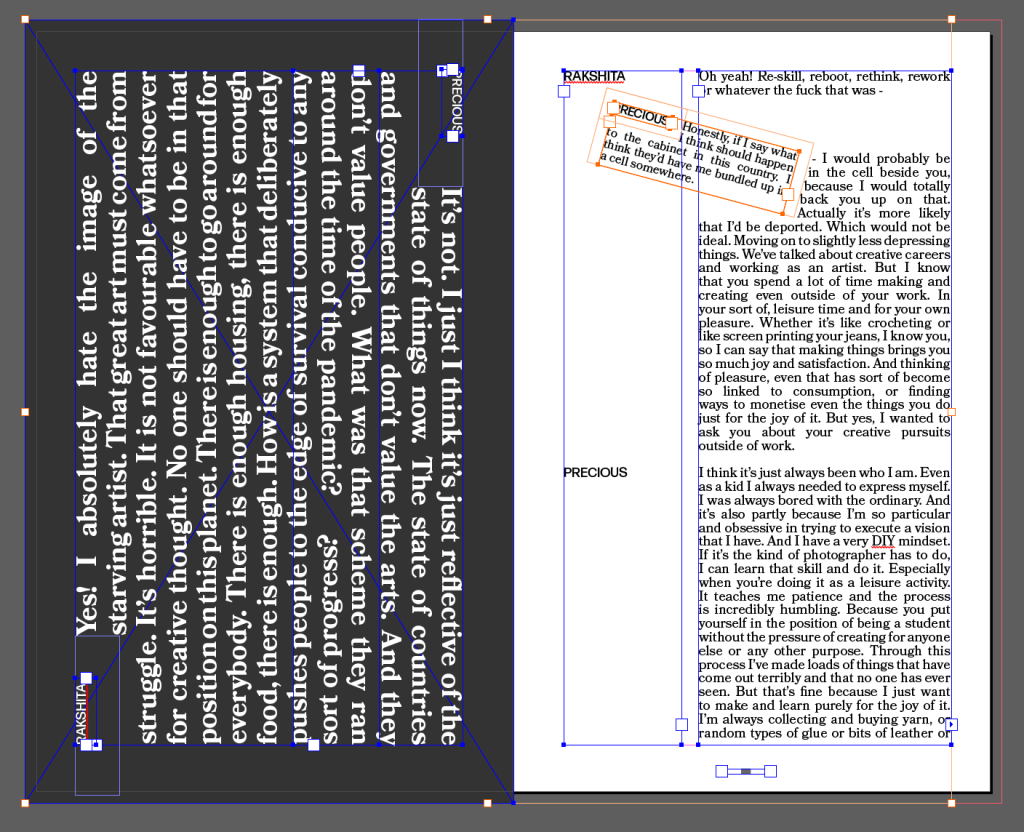Select the top-left corner handle of the spread selection
This screenshot has width=1024, height=832.
pyautogui.click(x=25, y=20)
